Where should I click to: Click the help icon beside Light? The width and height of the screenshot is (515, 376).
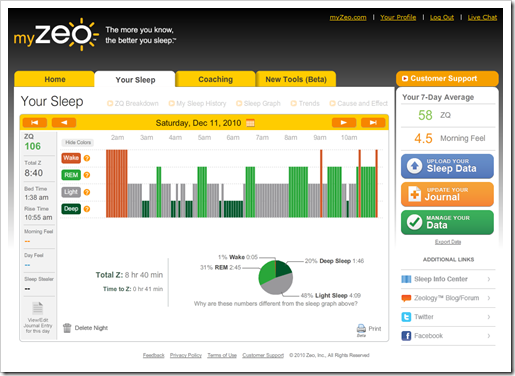[x=87, y=192]
